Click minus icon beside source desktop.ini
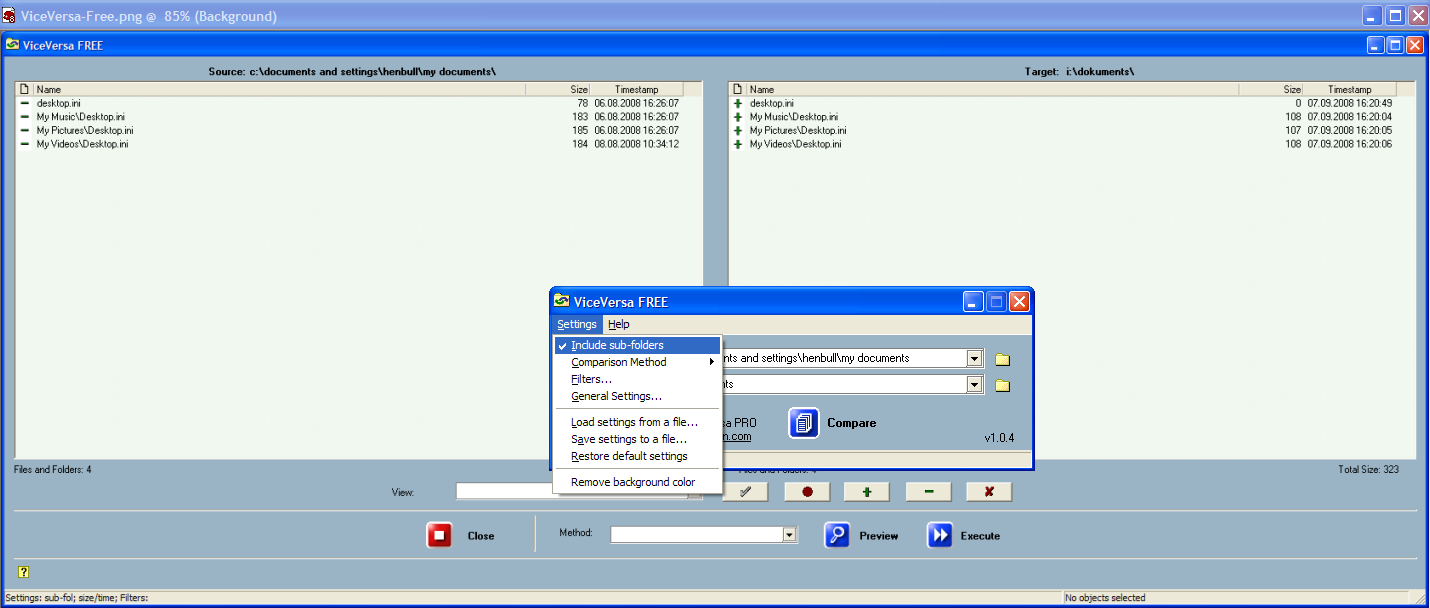The width and height of the screenshot is (1430, 608). (25, 103)
